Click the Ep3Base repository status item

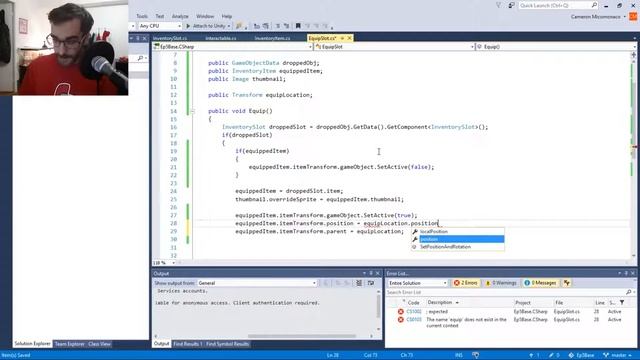[x=581, y=355]
